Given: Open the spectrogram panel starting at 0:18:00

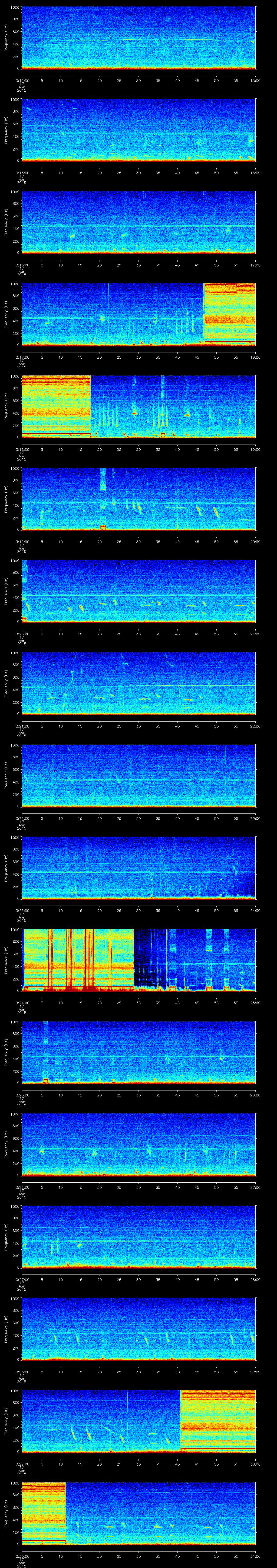Looking at the screenshot, I should 138,407.
